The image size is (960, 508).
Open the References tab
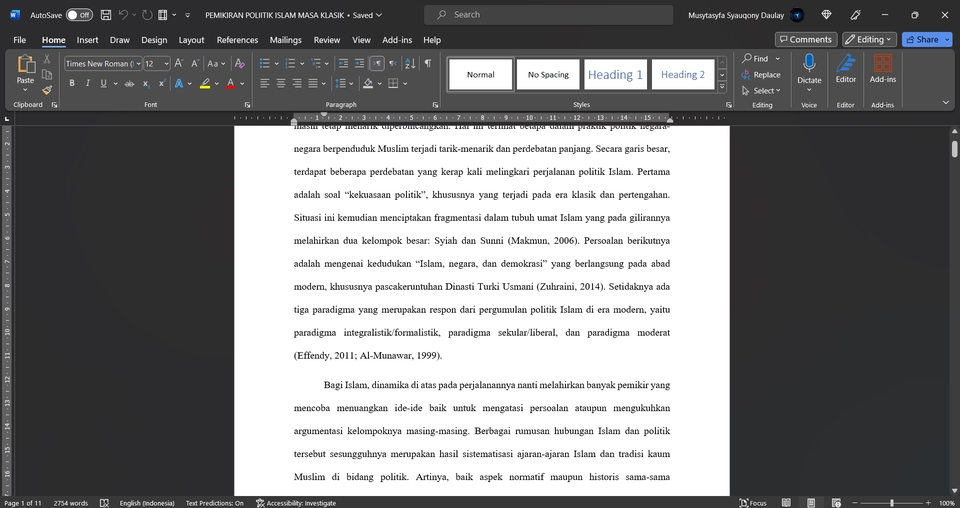[x=237, y=40]
